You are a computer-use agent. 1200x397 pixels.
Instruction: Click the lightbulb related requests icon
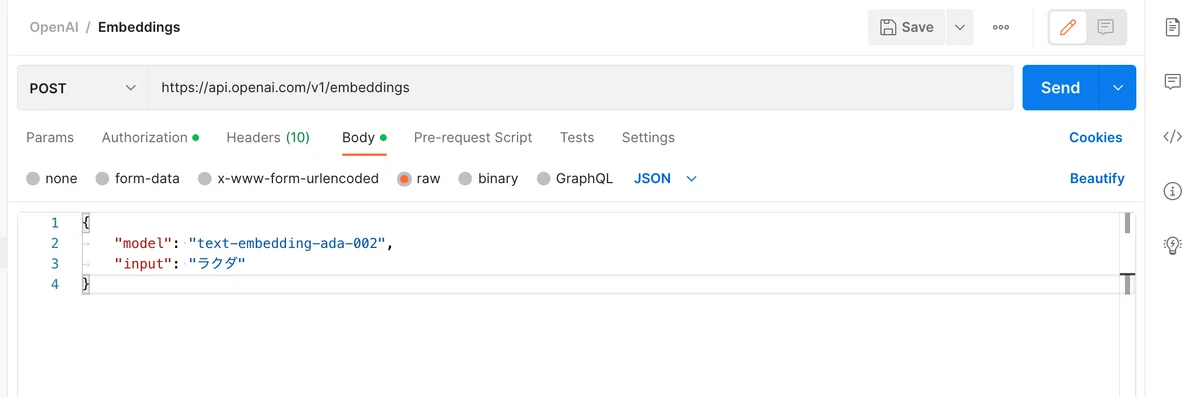coord(1173,244)
